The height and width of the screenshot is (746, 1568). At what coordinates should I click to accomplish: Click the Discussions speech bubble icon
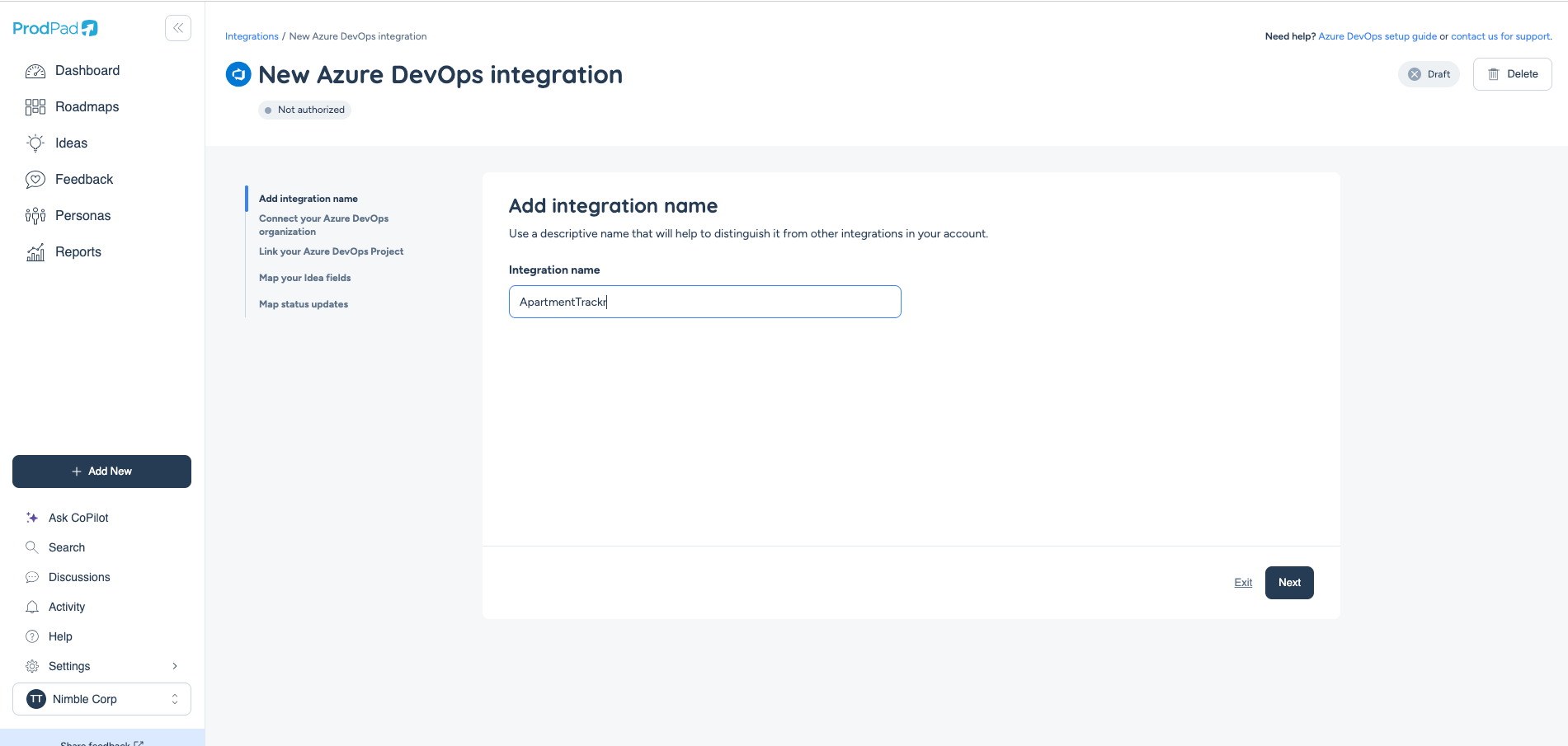pos(32,577)
